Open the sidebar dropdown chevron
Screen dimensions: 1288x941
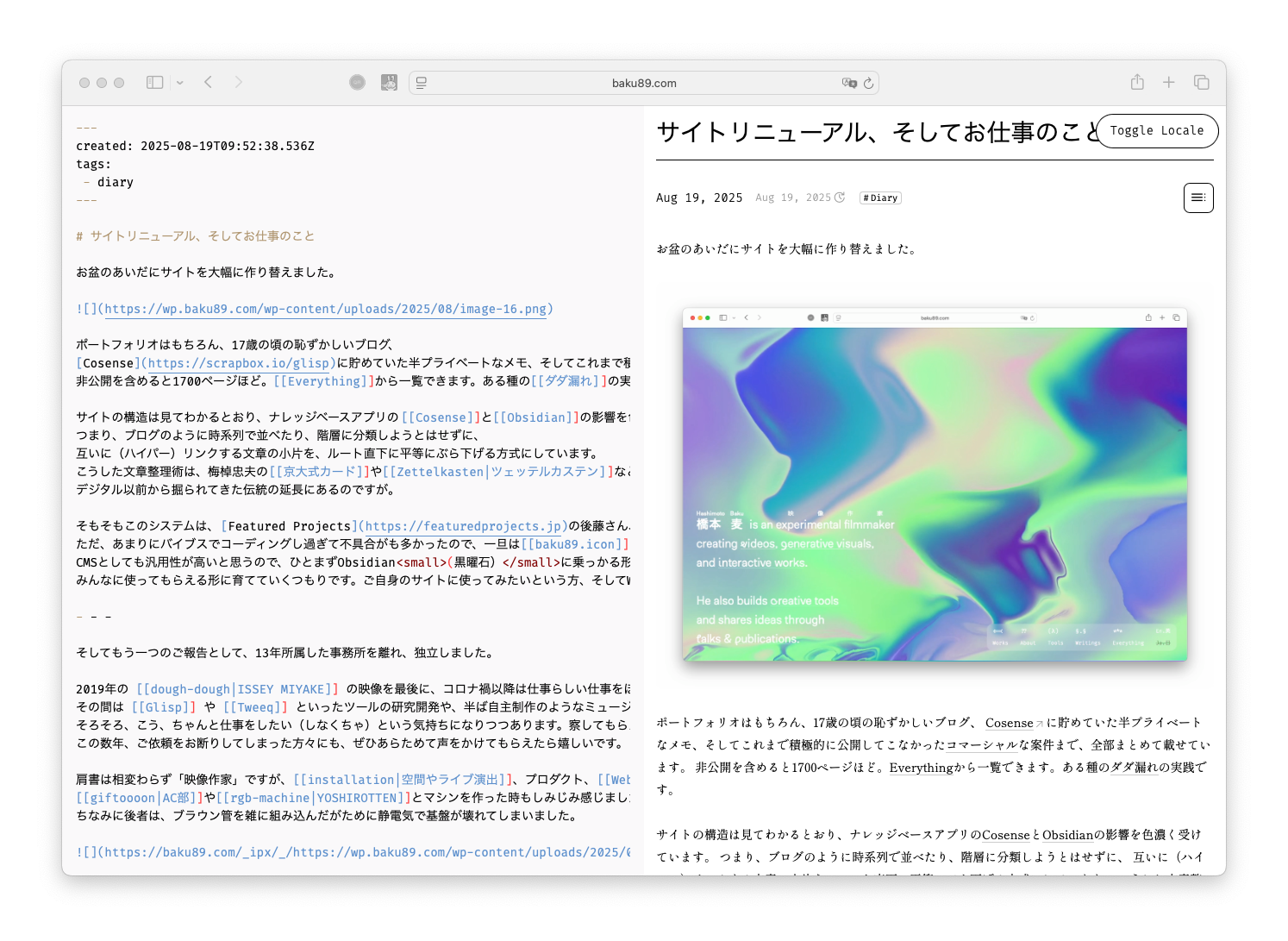pos(179,83)
